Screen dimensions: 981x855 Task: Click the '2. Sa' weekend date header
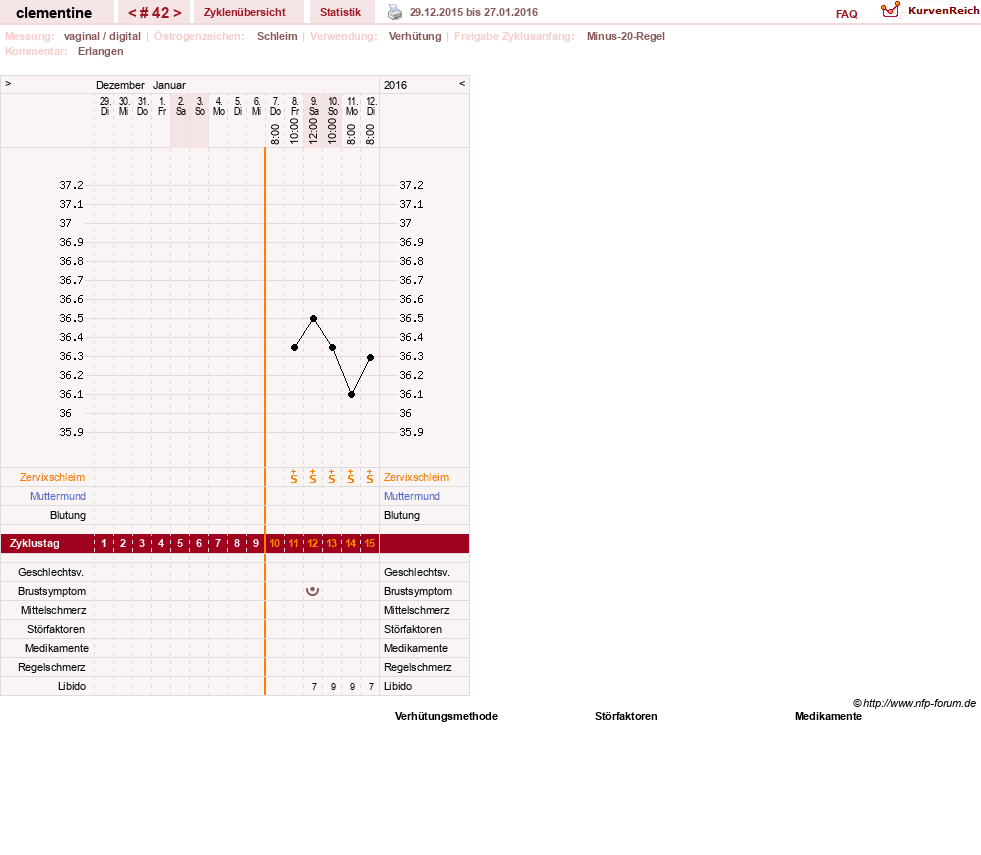[180, 106]
